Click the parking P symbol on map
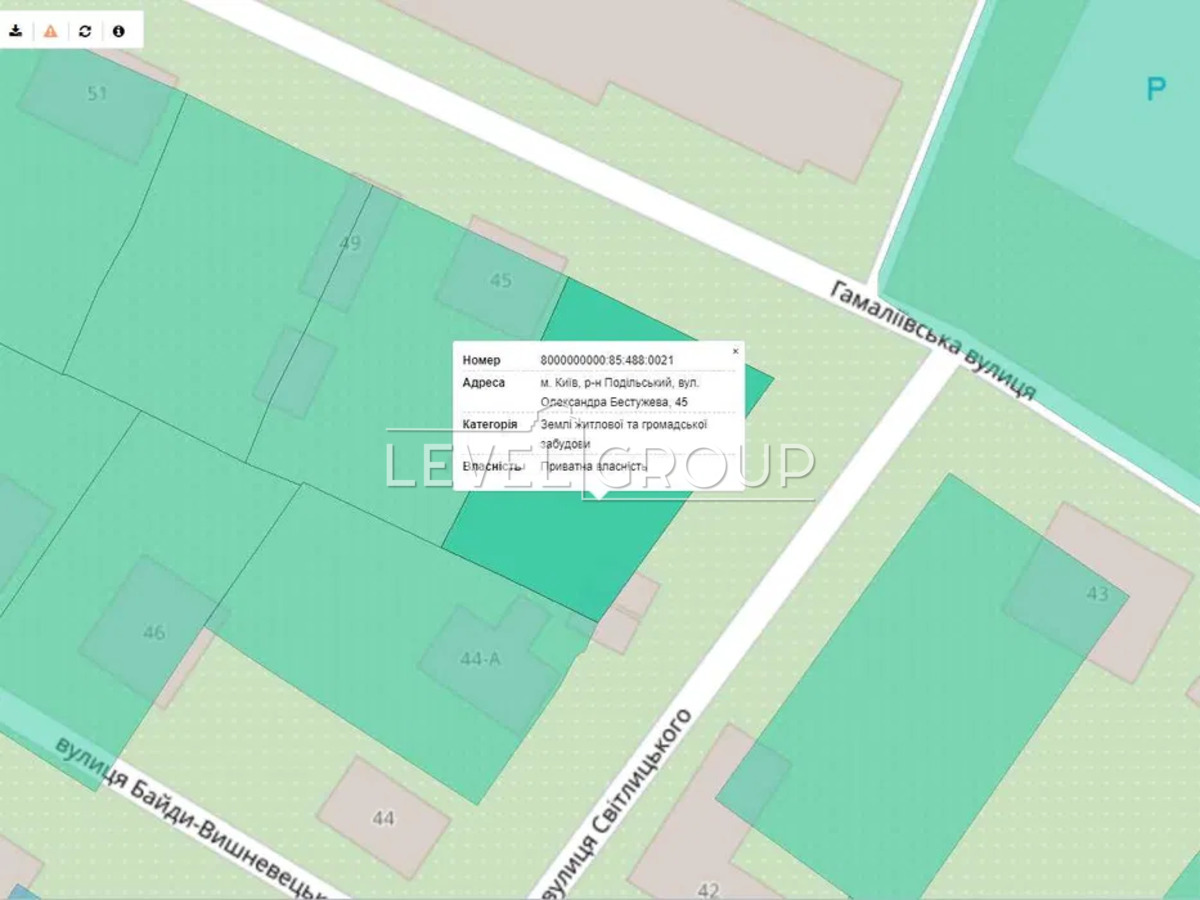1200x900 pixels. pyautogui.click(x=1156, y=90)
